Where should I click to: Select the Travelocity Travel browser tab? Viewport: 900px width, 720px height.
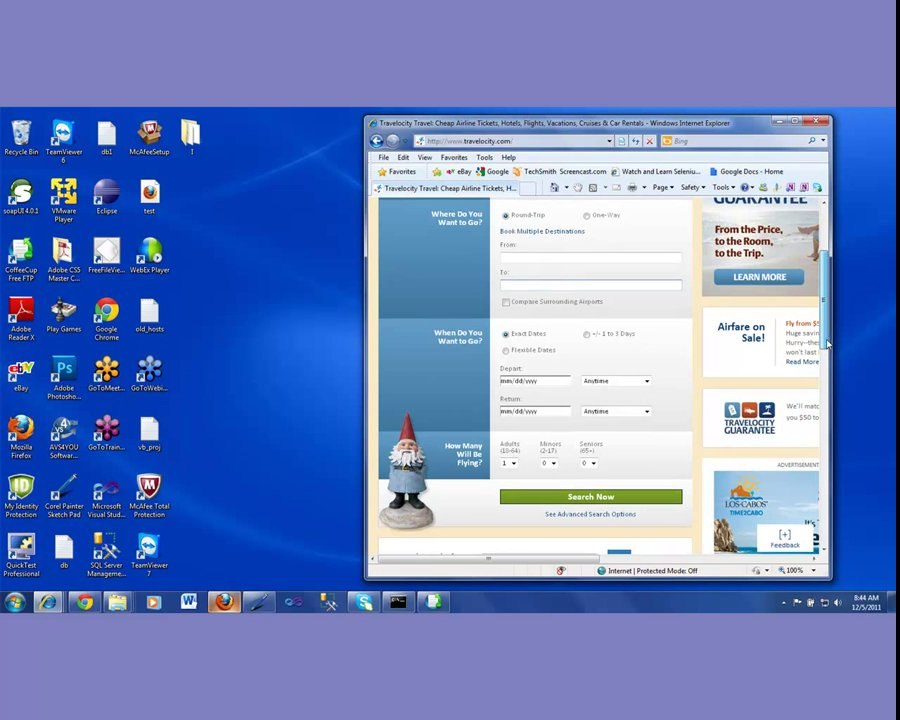point(447,188)
